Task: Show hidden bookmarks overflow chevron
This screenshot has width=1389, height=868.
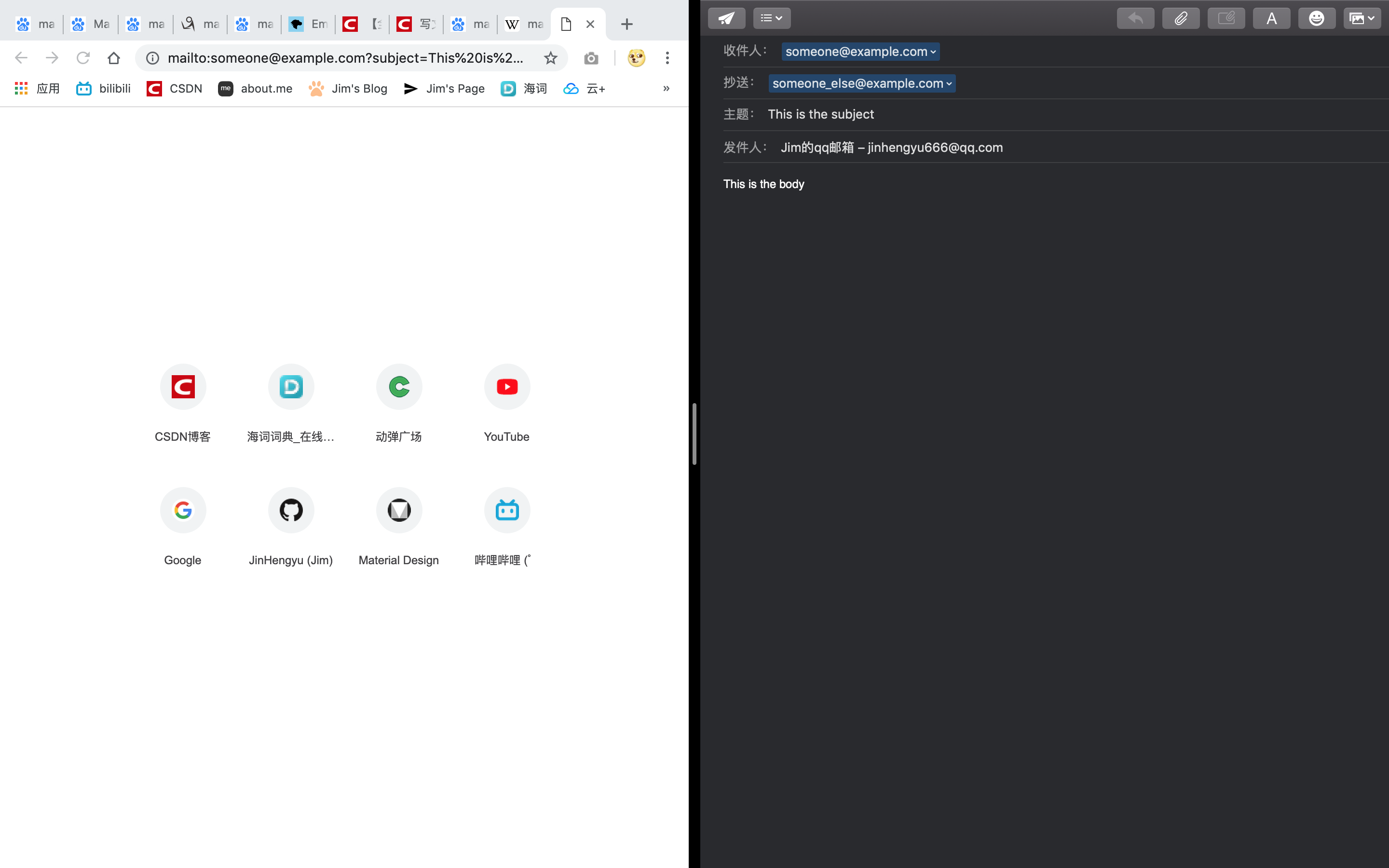Action: coord(666,88)
